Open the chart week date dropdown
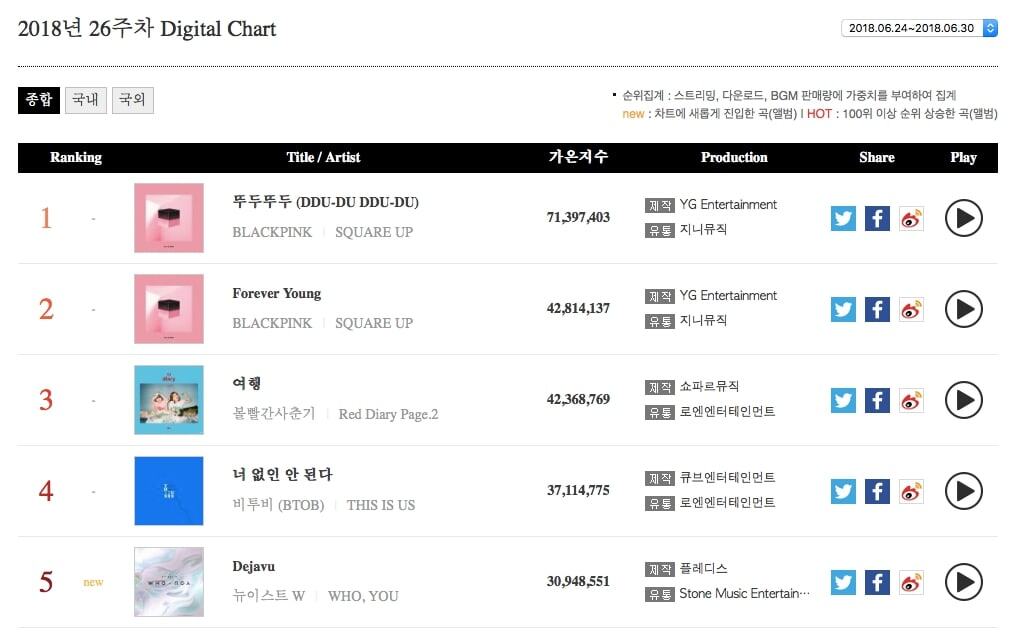The width and height of the screenshot is (1024, 636). pyautogui.click(x=919, y=28)
